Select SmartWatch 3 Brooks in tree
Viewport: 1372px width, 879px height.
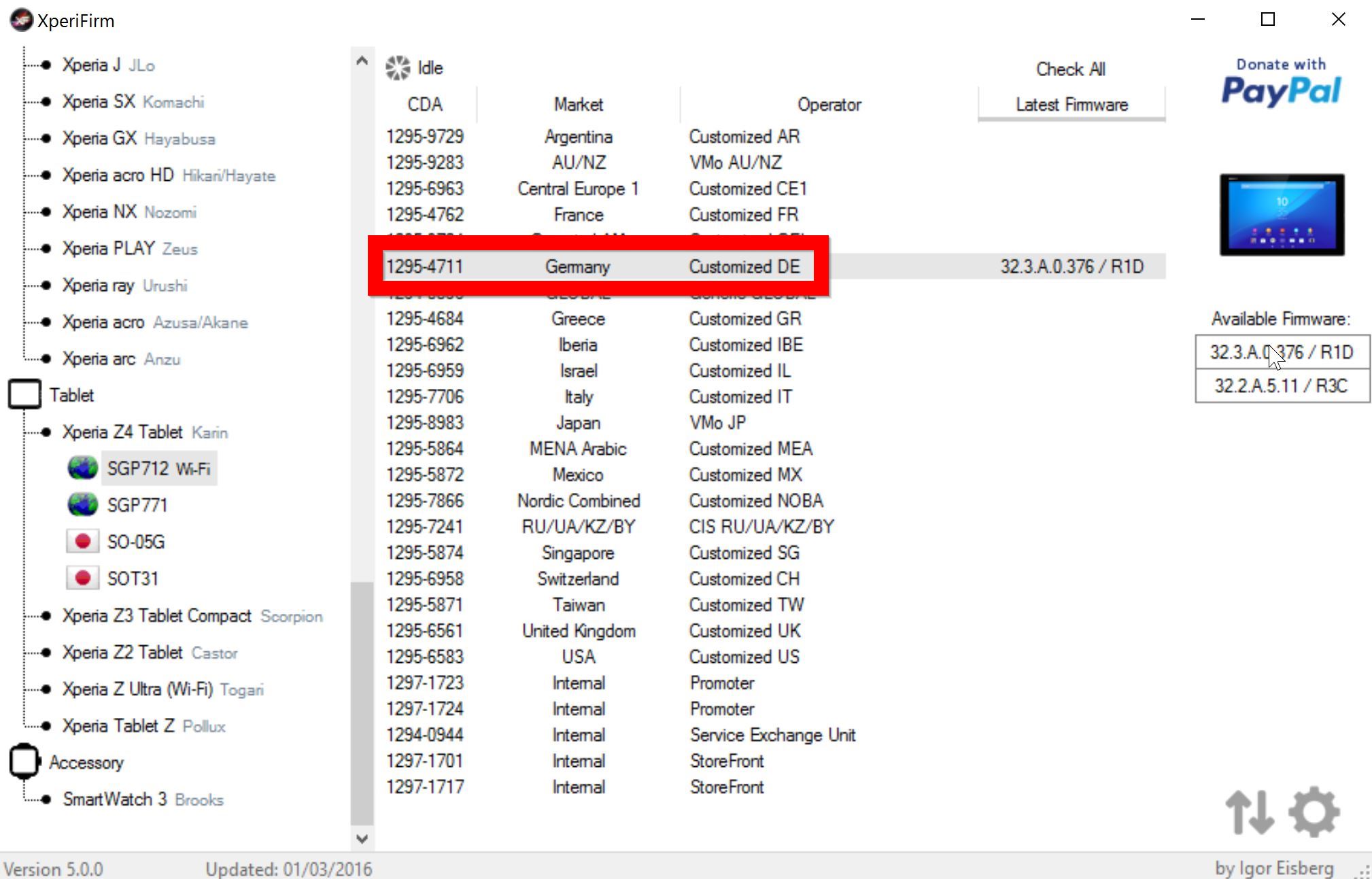[x=143, y=799]
